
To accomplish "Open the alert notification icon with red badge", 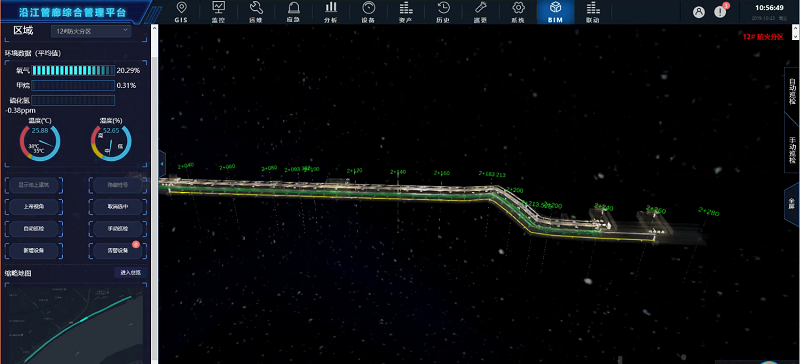I will tap(720, 12).
